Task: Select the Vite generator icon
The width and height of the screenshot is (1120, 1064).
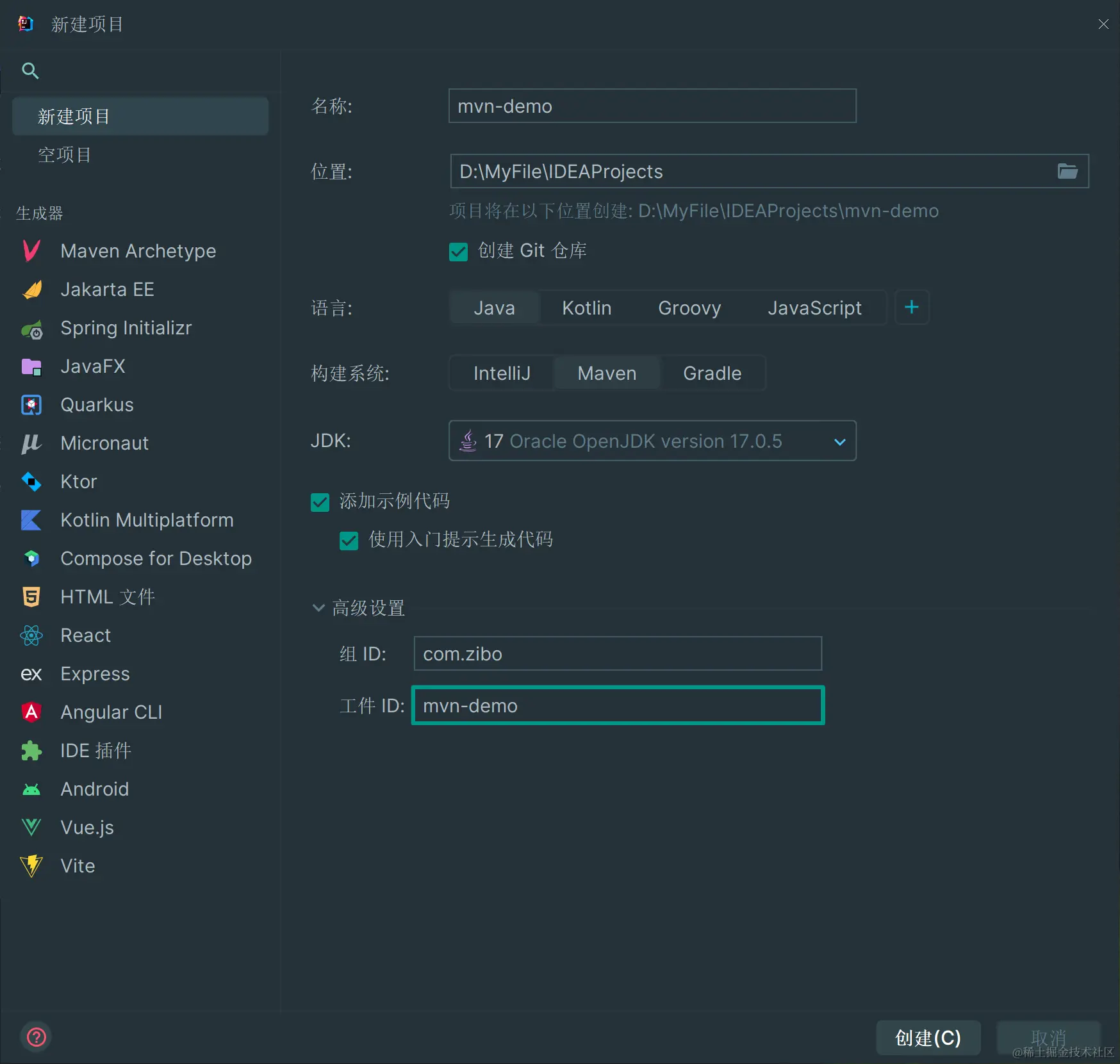Action: [31, 866]
